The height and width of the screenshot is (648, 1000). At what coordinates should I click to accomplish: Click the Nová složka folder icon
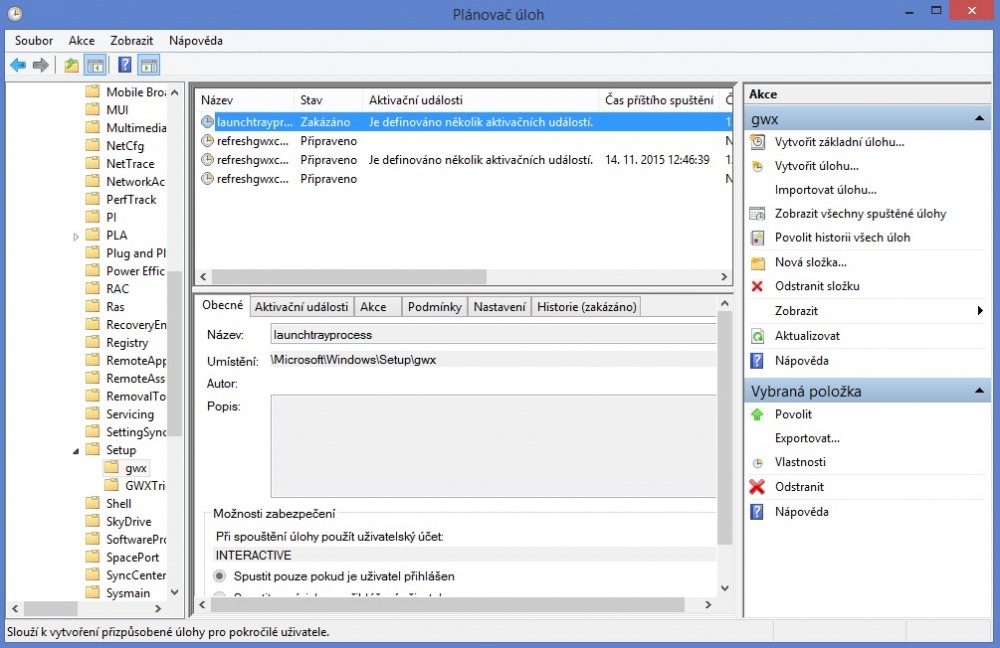point(757,262)
